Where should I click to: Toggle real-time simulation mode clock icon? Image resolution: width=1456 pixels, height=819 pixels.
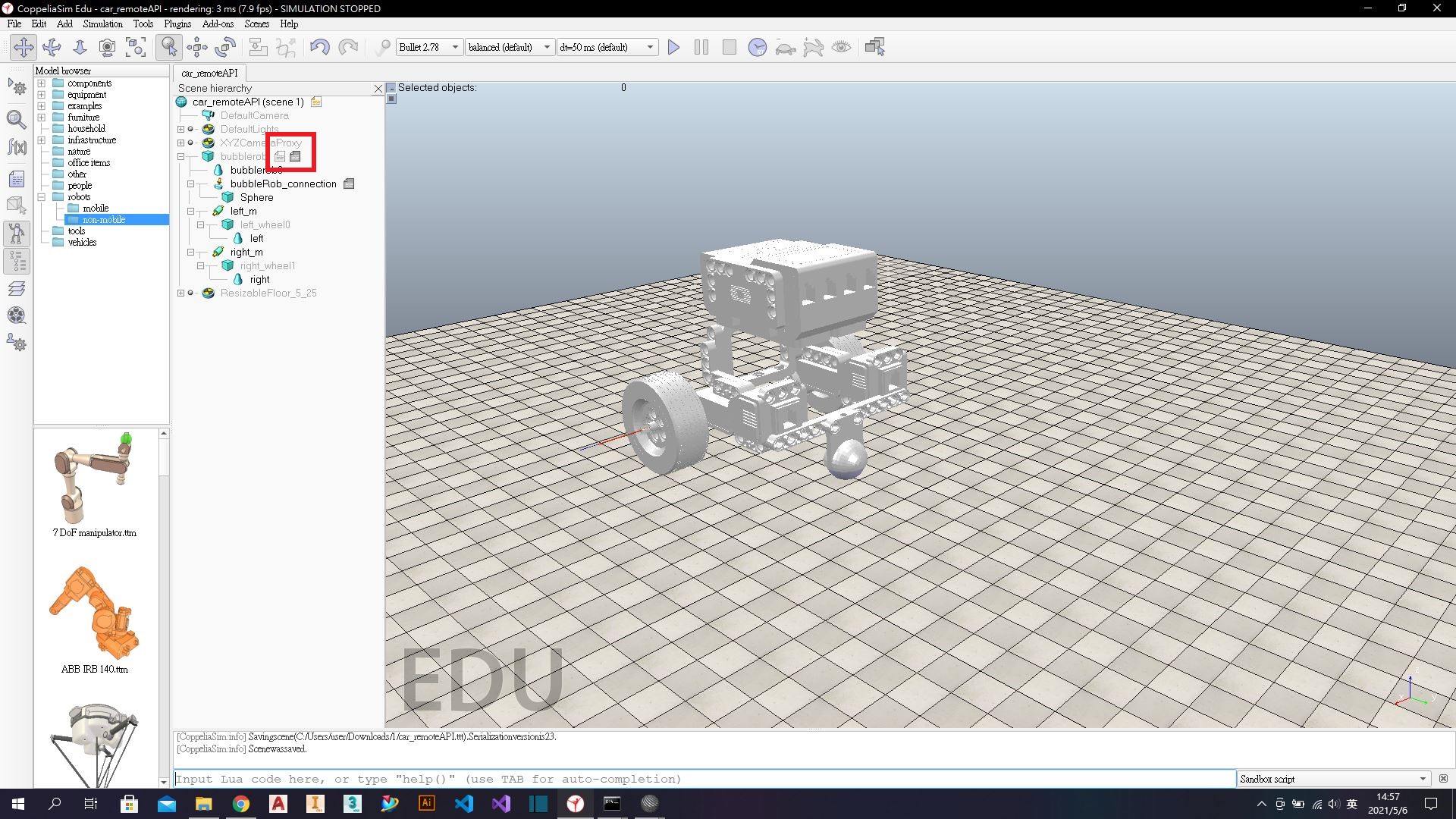pyautogui.click(x=757, y=47)
